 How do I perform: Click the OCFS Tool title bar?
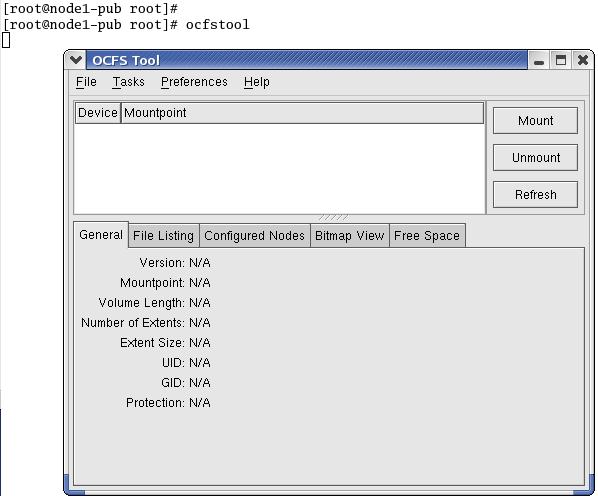point(307,60)
